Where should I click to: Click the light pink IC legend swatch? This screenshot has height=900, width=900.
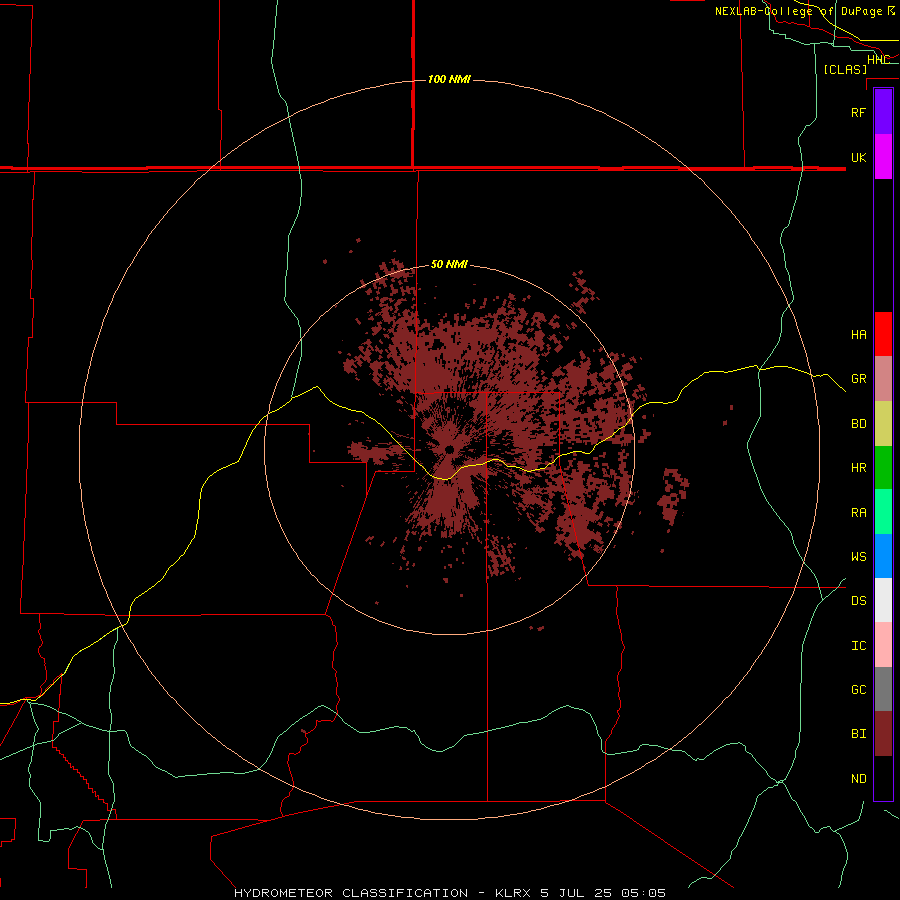click(x=883, y=645)
